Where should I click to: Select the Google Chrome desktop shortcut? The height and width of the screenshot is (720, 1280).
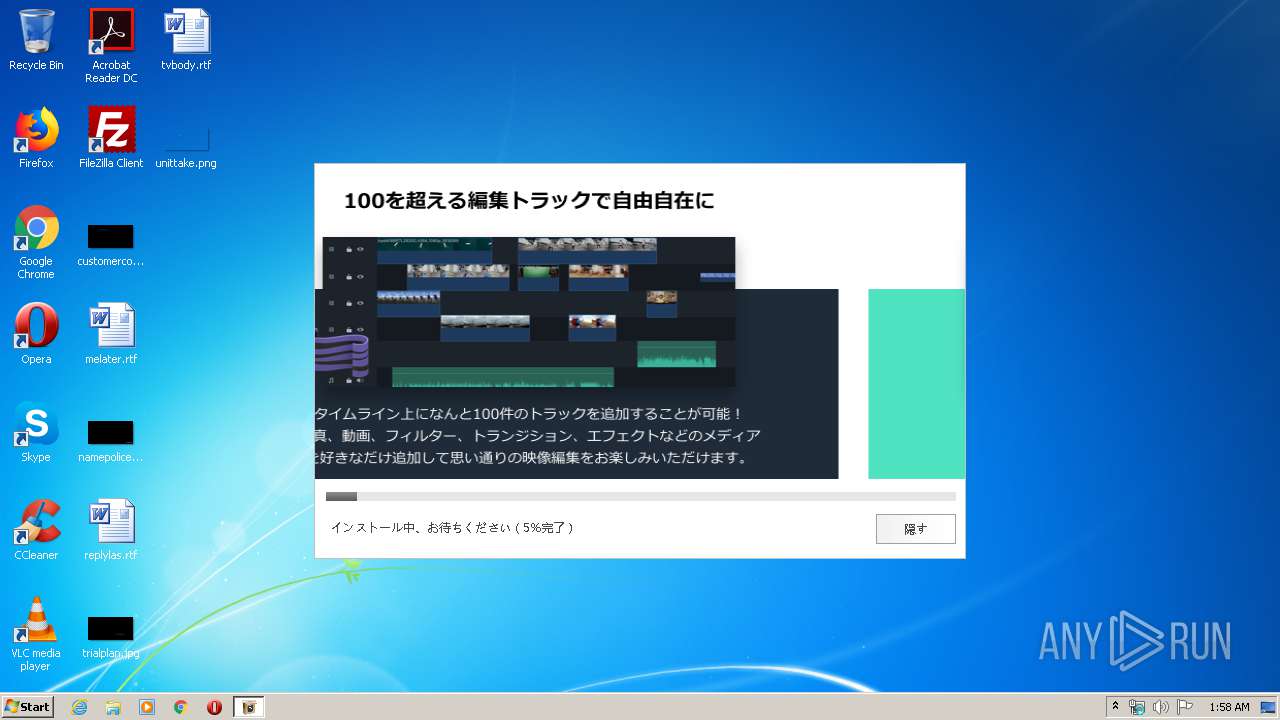[x=36, y=243]
